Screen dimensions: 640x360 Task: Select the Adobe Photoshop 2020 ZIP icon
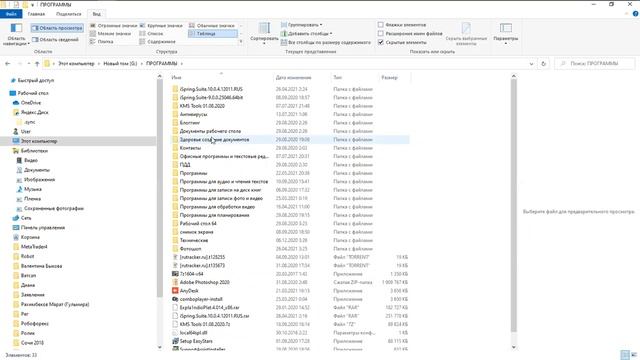175,282
